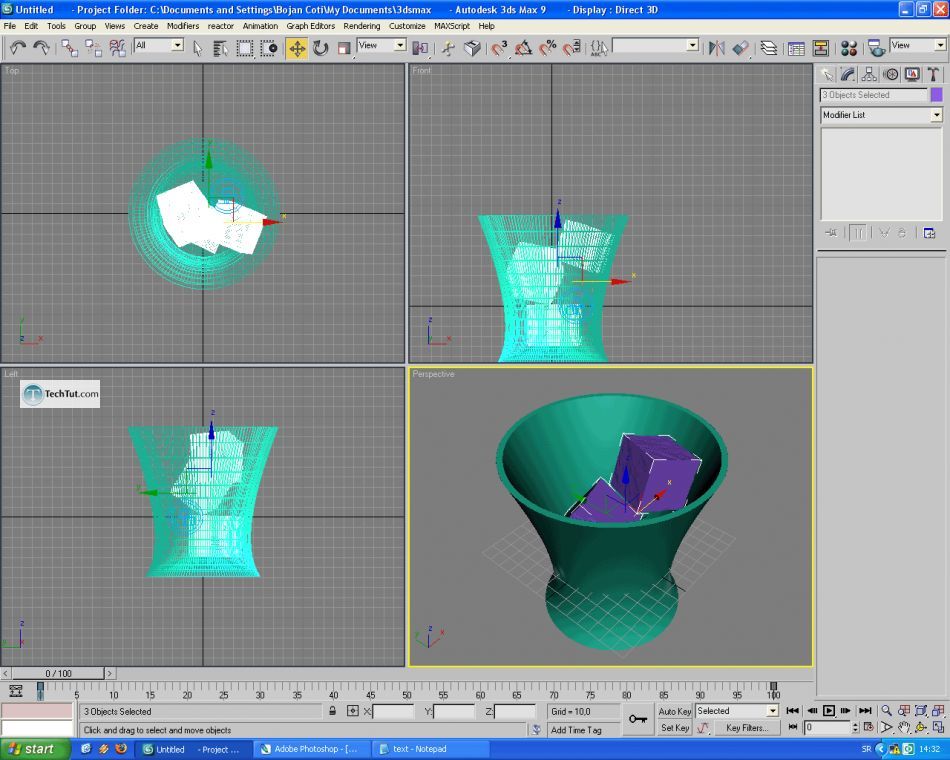Select the Move tool in main toolbar
This screenshot has width=950, height=760.
[x=297, y=48]
